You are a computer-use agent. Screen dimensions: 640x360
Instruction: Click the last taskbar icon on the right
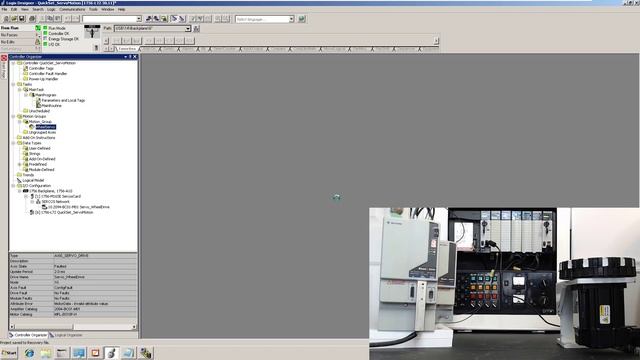click(x=145, y=353)
